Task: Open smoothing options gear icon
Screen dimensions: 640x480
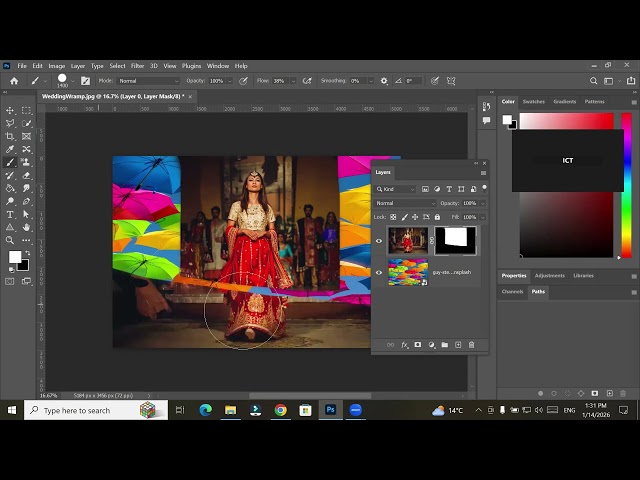Action: click(x=384, y=81)
